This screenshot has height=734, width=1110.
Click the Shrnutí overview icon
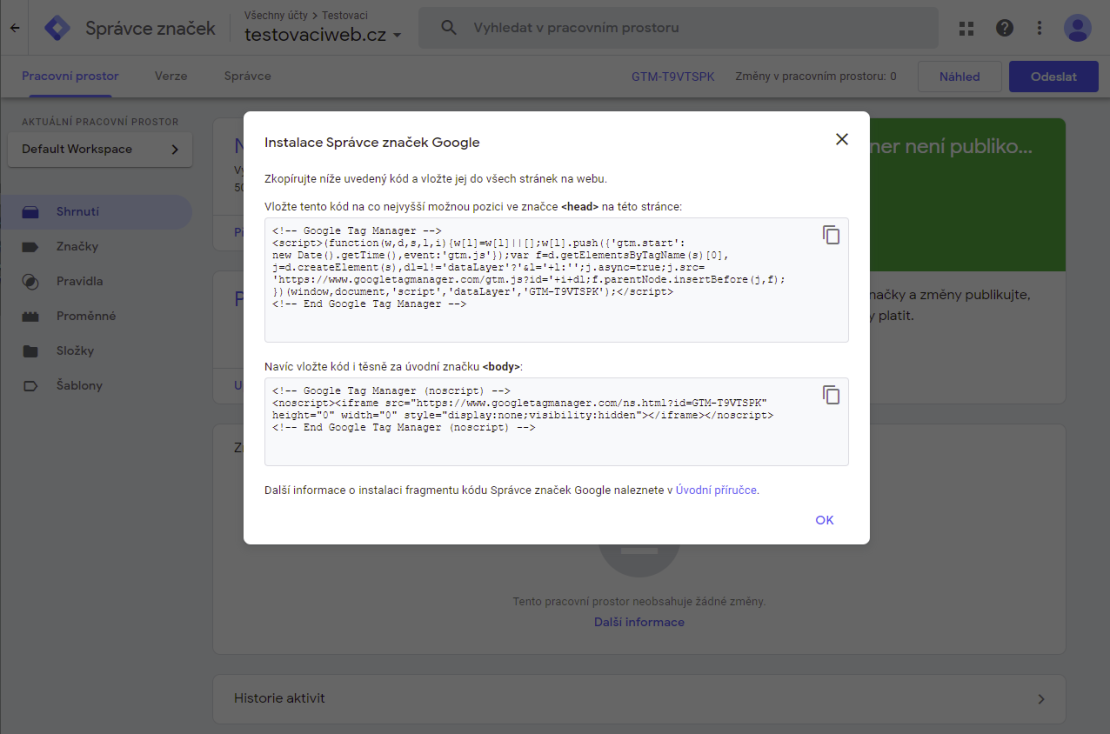(30, 212)
